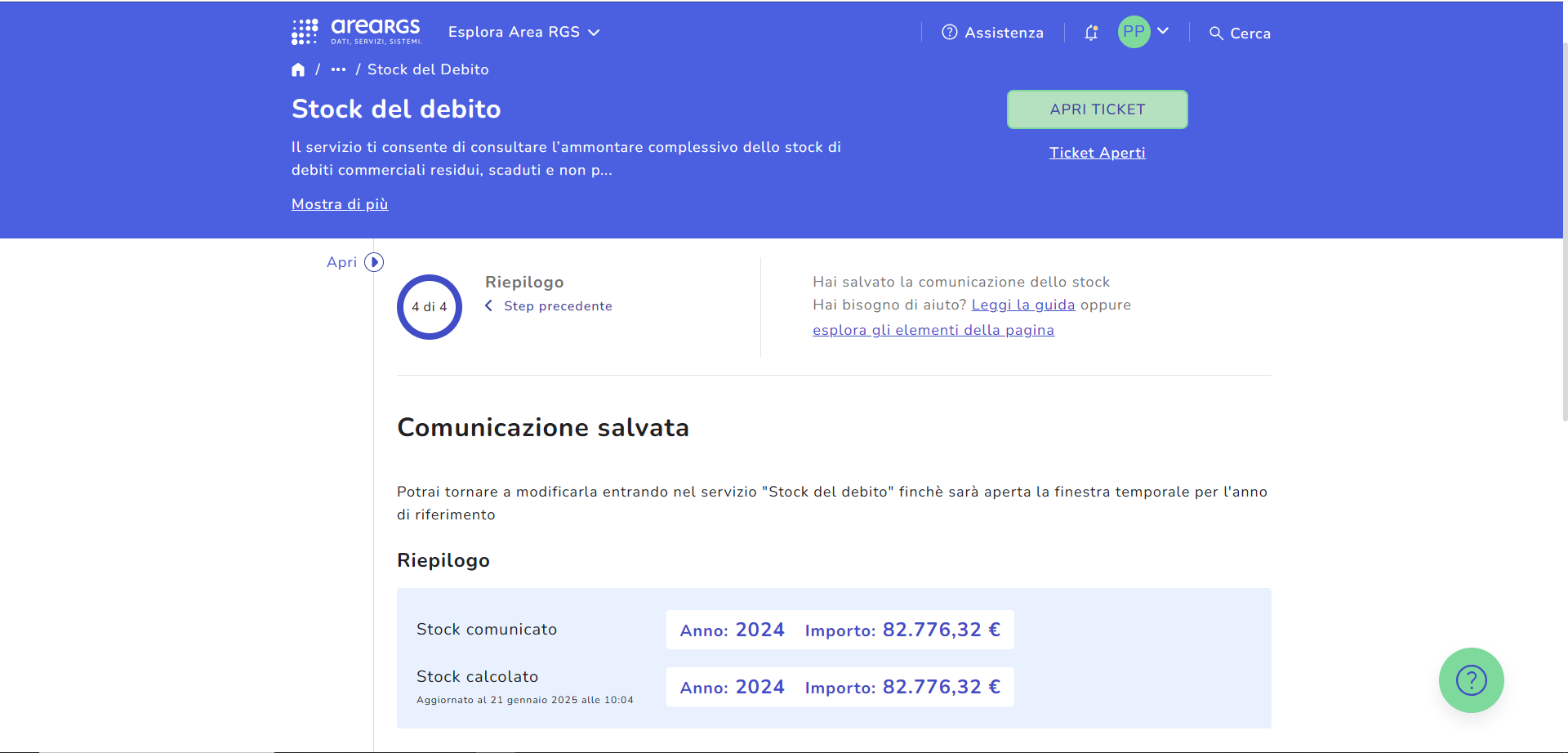1568x753 pixels.
Task: Click the PP user avatar
Action: 1134,32
